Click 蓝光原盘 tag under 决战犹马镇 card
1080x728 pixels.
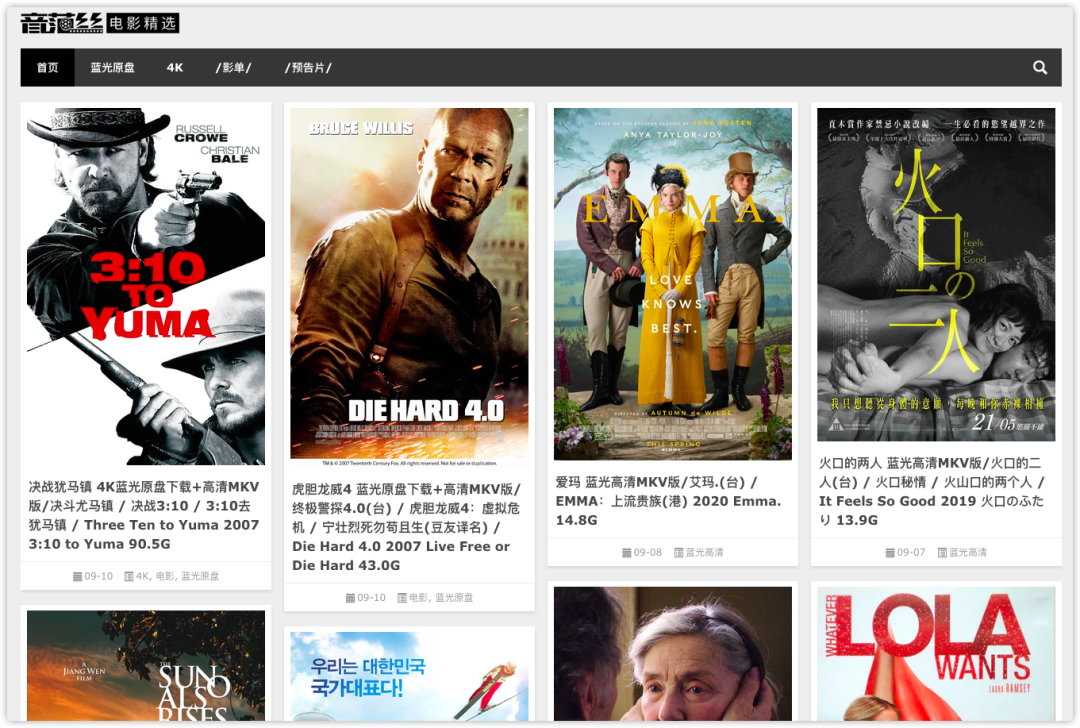(200, 576)
